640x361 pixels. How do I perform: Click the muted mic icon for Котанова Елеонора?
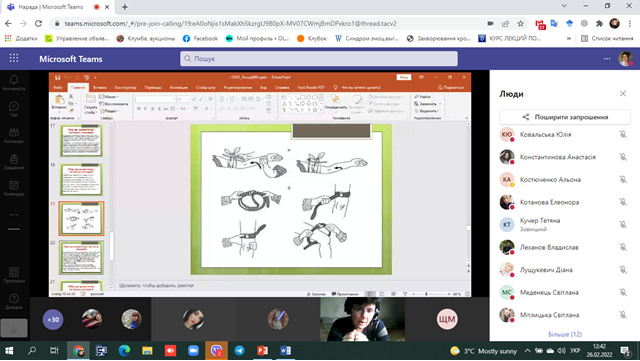[622, 202]
